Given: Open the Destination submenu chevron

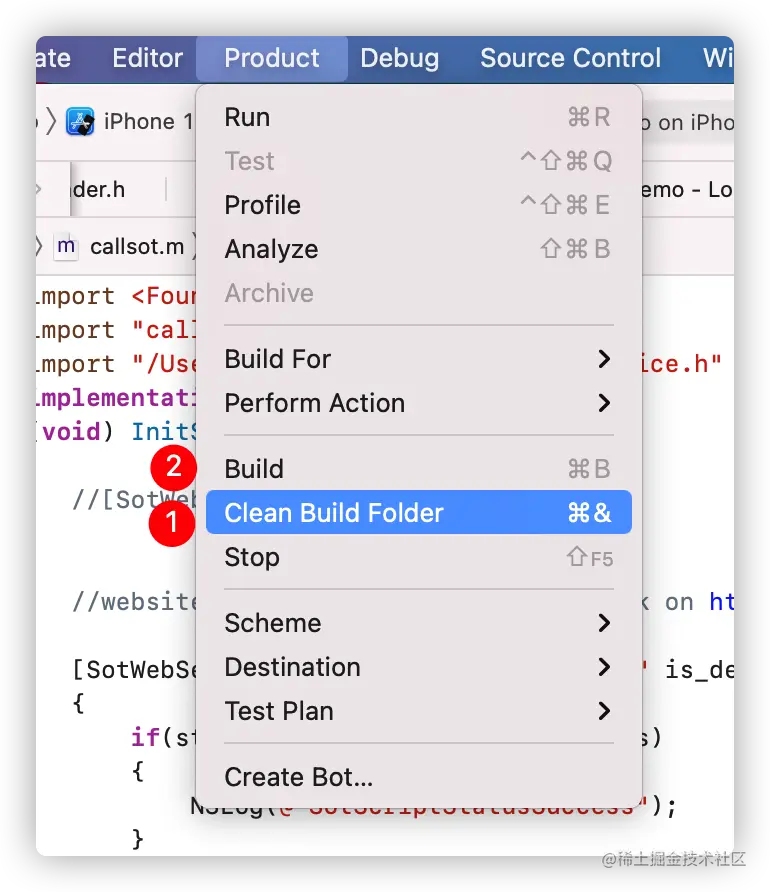Looking at the screenshot, I should [x=604, y=667].
